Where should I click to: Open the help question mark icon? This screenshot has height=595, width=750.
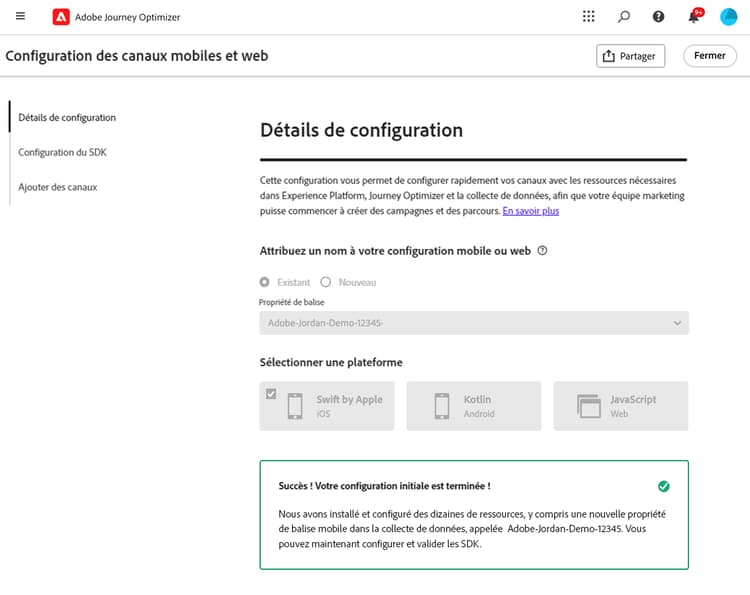tap(658, 17)
